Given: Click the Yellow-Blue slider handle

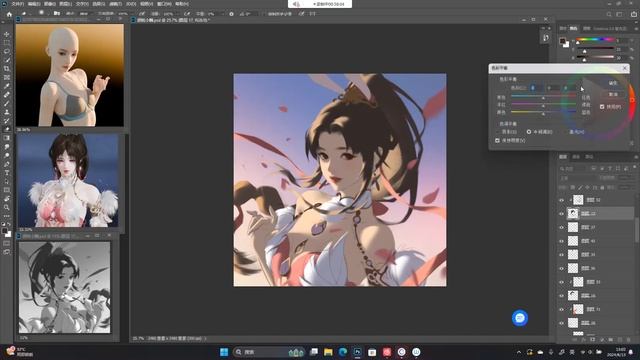Looking at the screenshot, I should click(x=543, y=114).
